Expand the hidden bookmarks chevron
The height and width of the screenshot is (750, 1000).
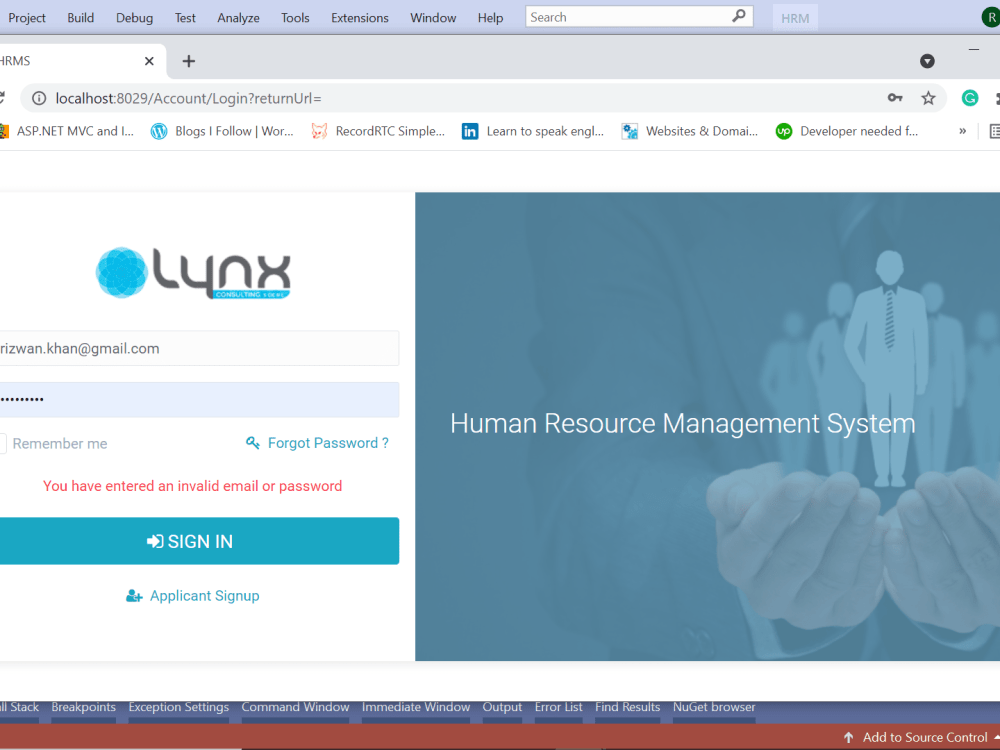coord(962,131)
